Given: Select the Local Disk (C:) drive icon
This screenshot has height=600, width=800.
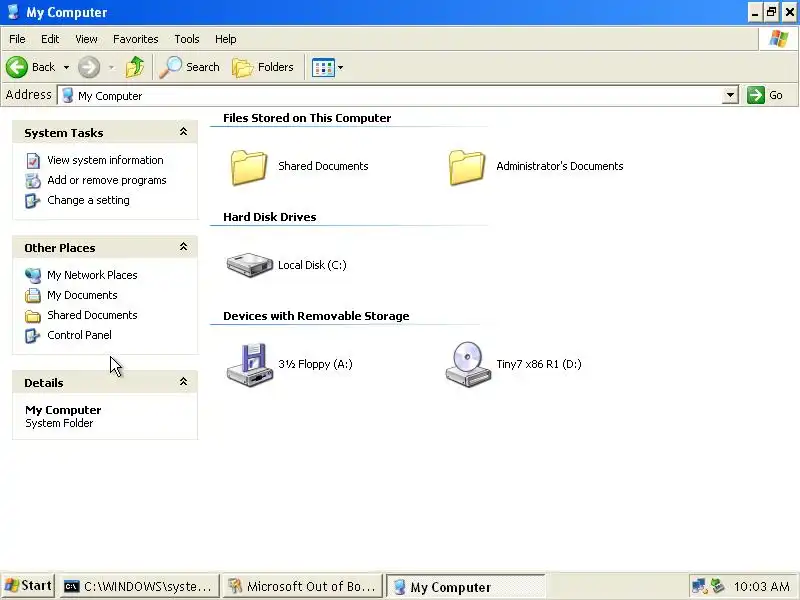Looking at the screenshot, I should point(249,265).
